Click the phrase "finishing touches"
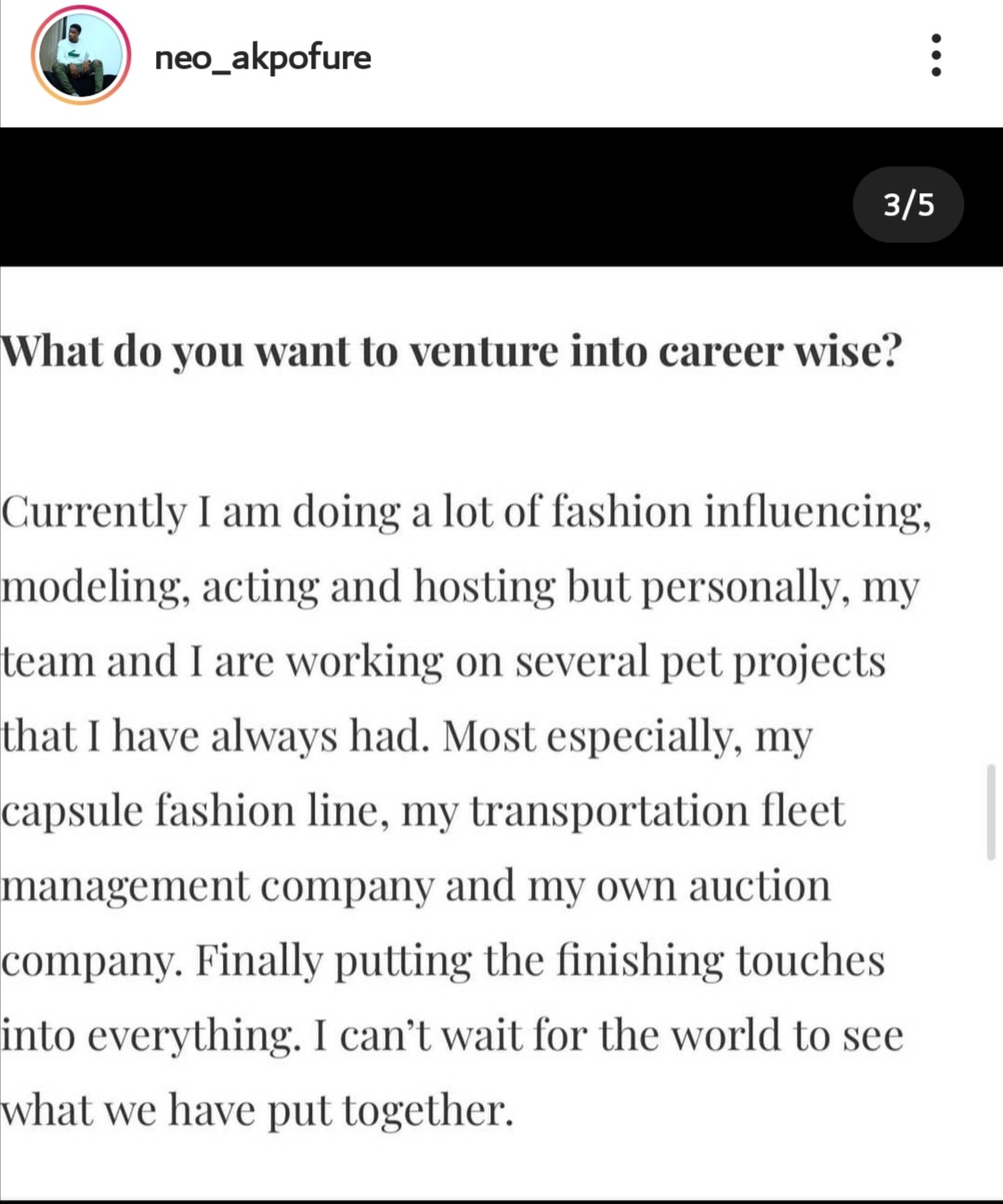This screenshot has height=1204, width=1003. pyautogui.click(x=720, y=961)
